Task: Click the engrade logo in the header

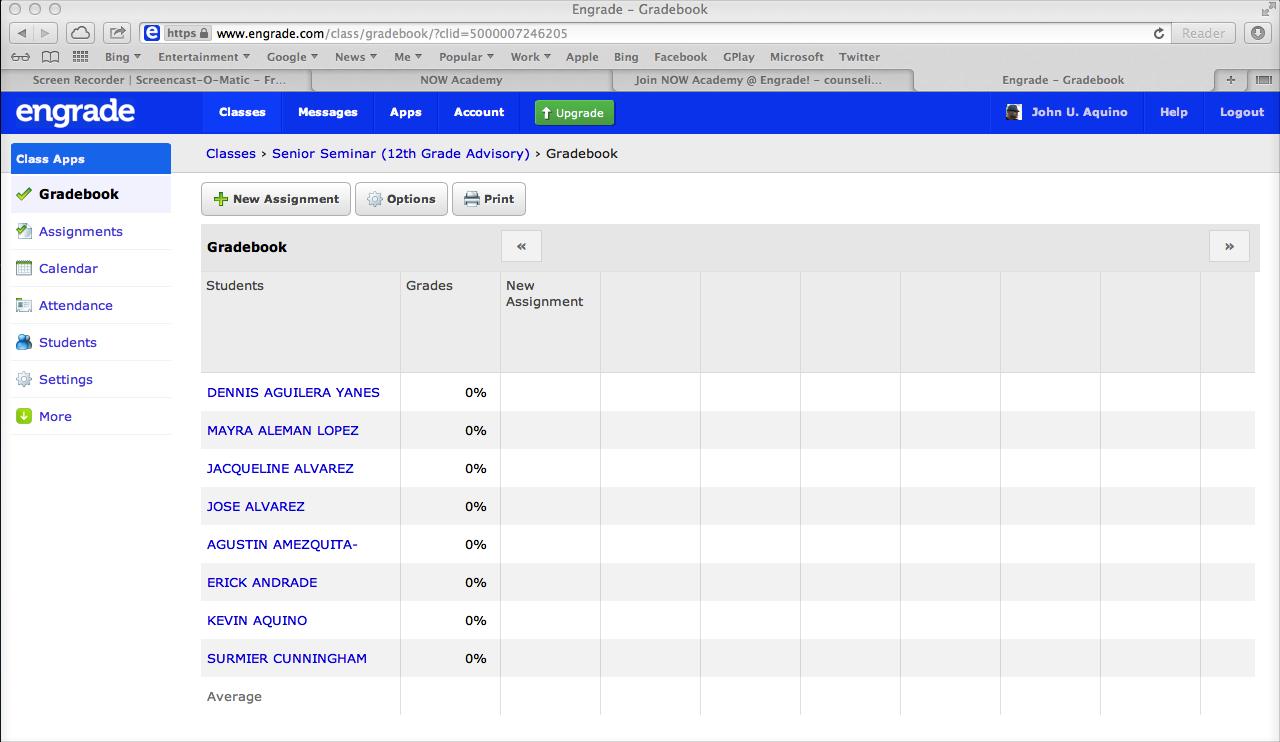Action: pyautogui.click(x=74, y=112)
